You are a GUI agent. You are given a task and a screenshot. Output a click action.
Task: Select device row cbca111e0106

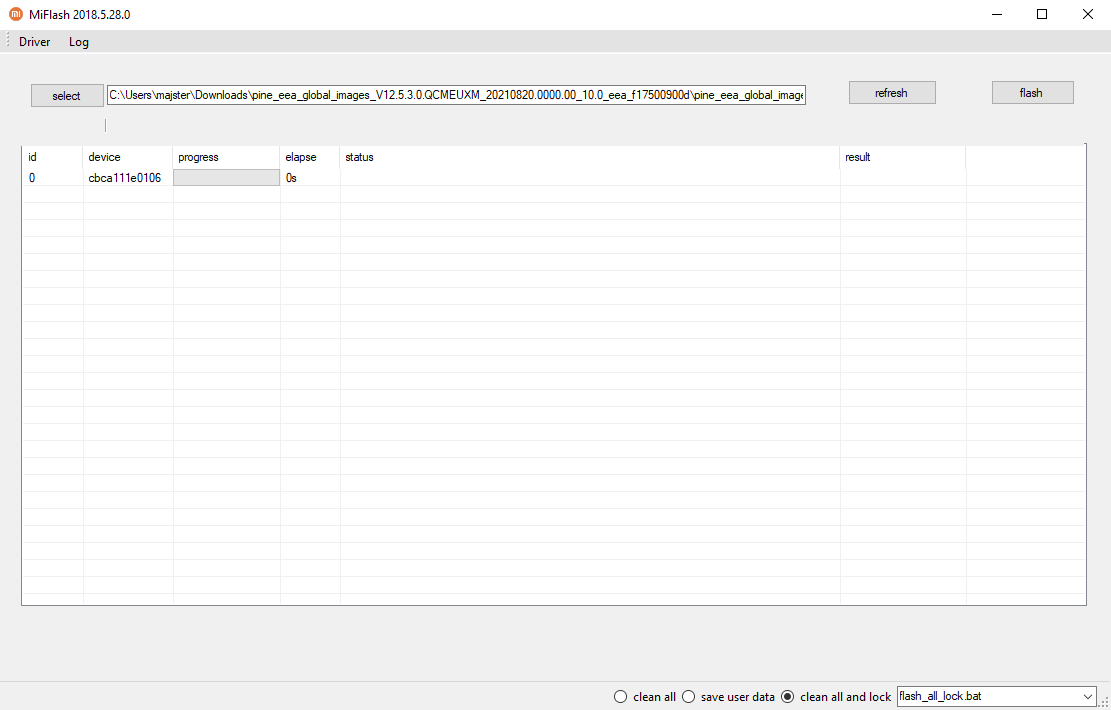(x=124, y=178)
